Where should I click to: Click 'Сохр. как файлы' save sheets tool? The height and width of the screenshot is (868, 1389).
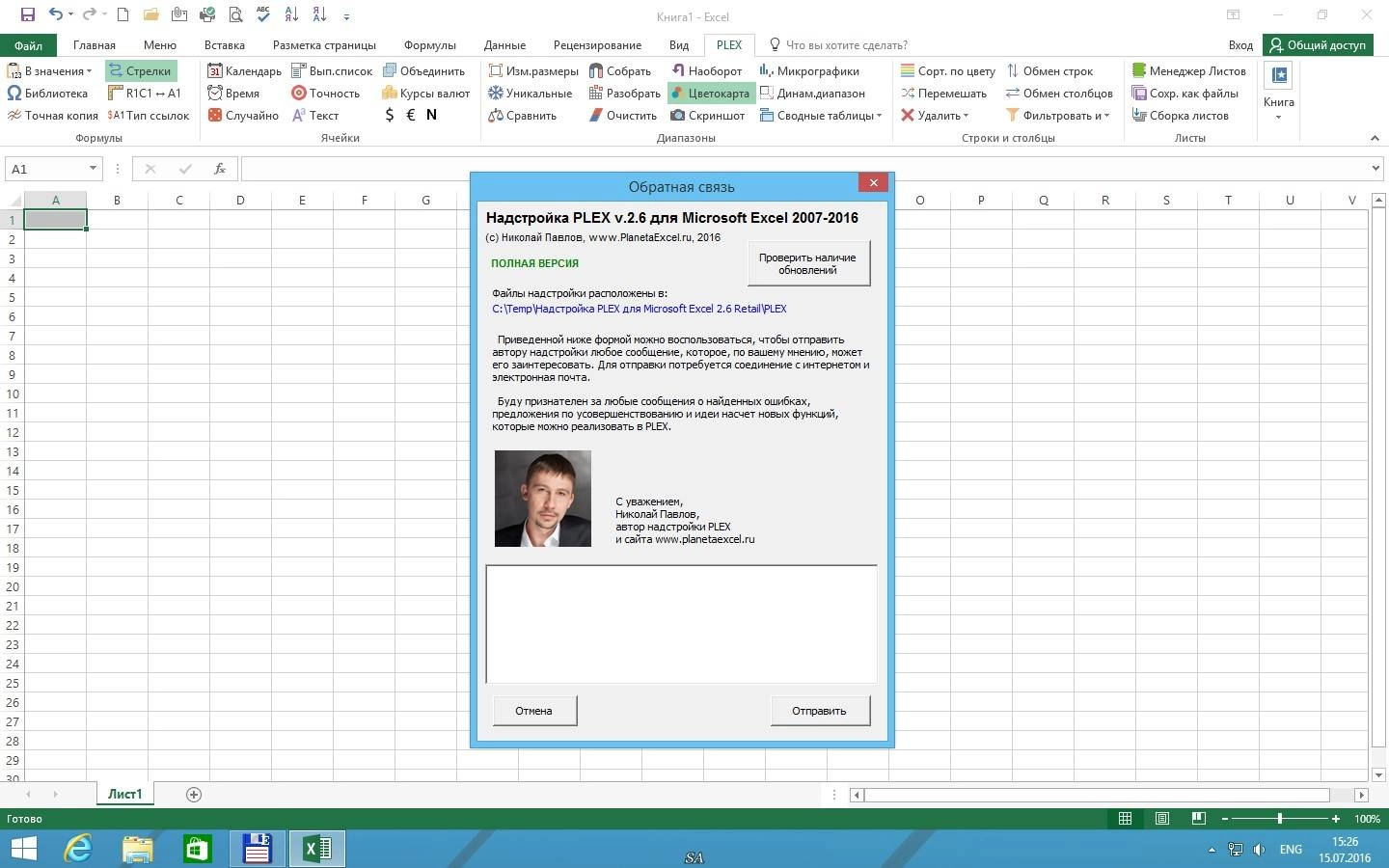click(1185, 94)
